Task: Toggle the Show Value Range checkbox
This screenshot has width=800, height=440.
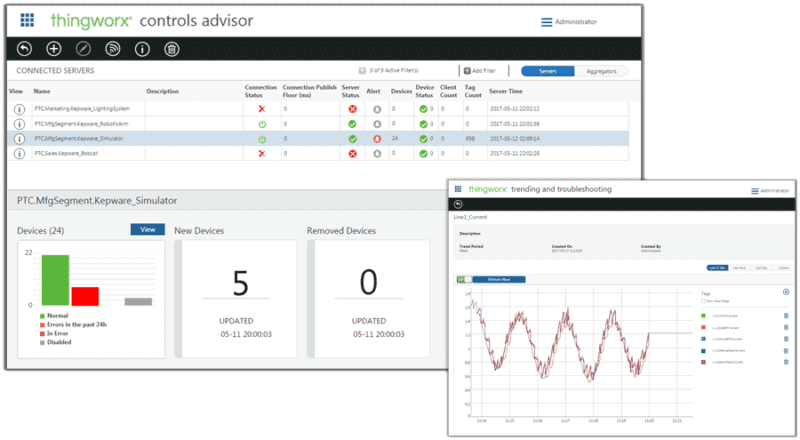Action: (703, 301)
